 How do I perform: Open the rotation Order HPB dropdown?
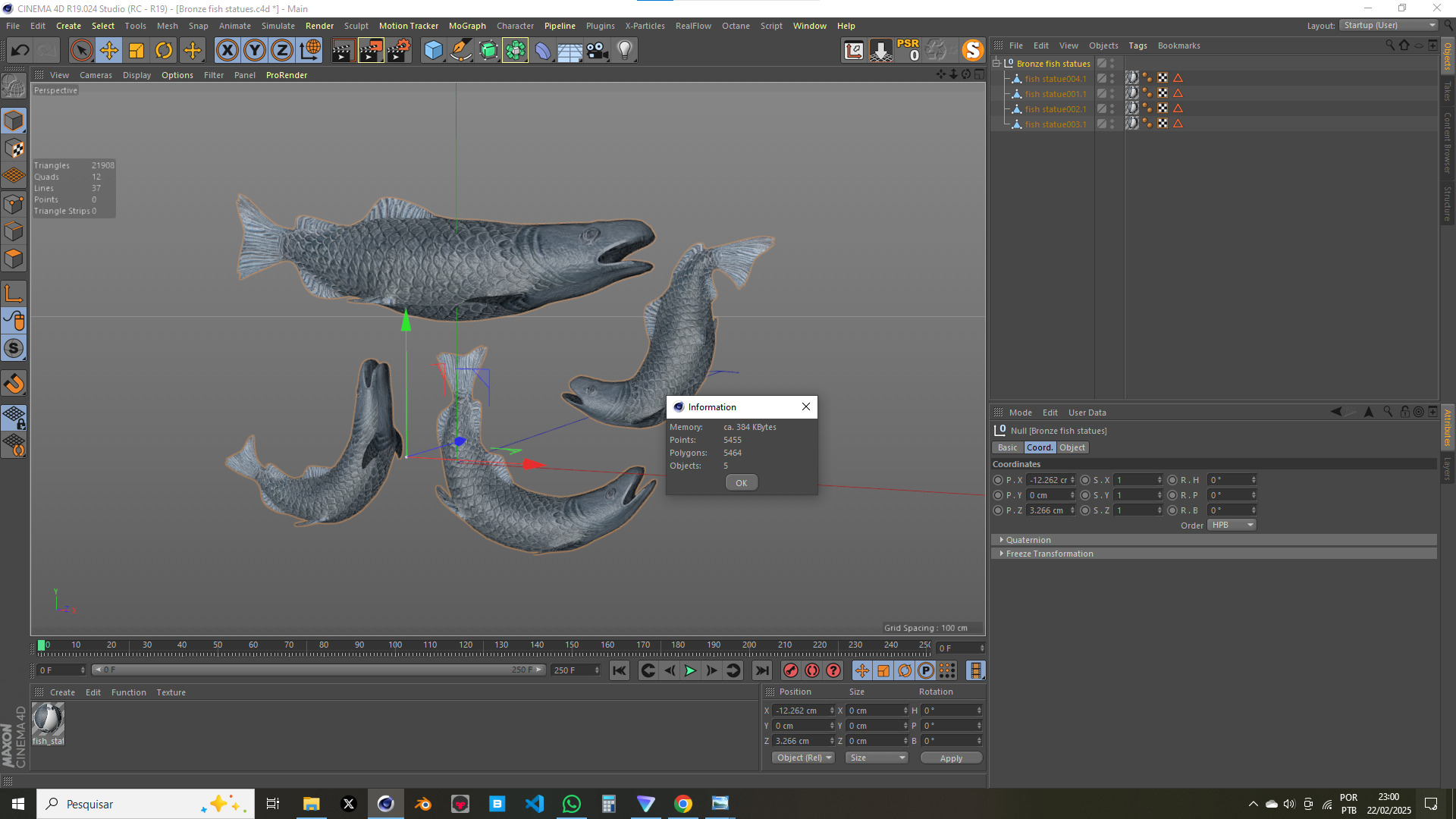(x=1232, y=525)
